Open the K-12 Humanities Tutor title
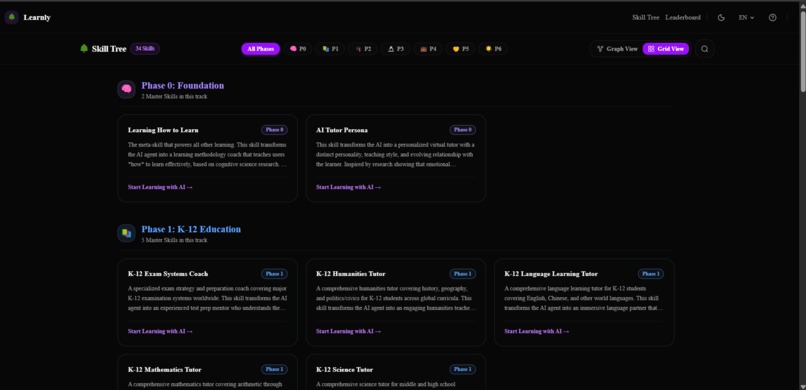 (x=351, y=274)
